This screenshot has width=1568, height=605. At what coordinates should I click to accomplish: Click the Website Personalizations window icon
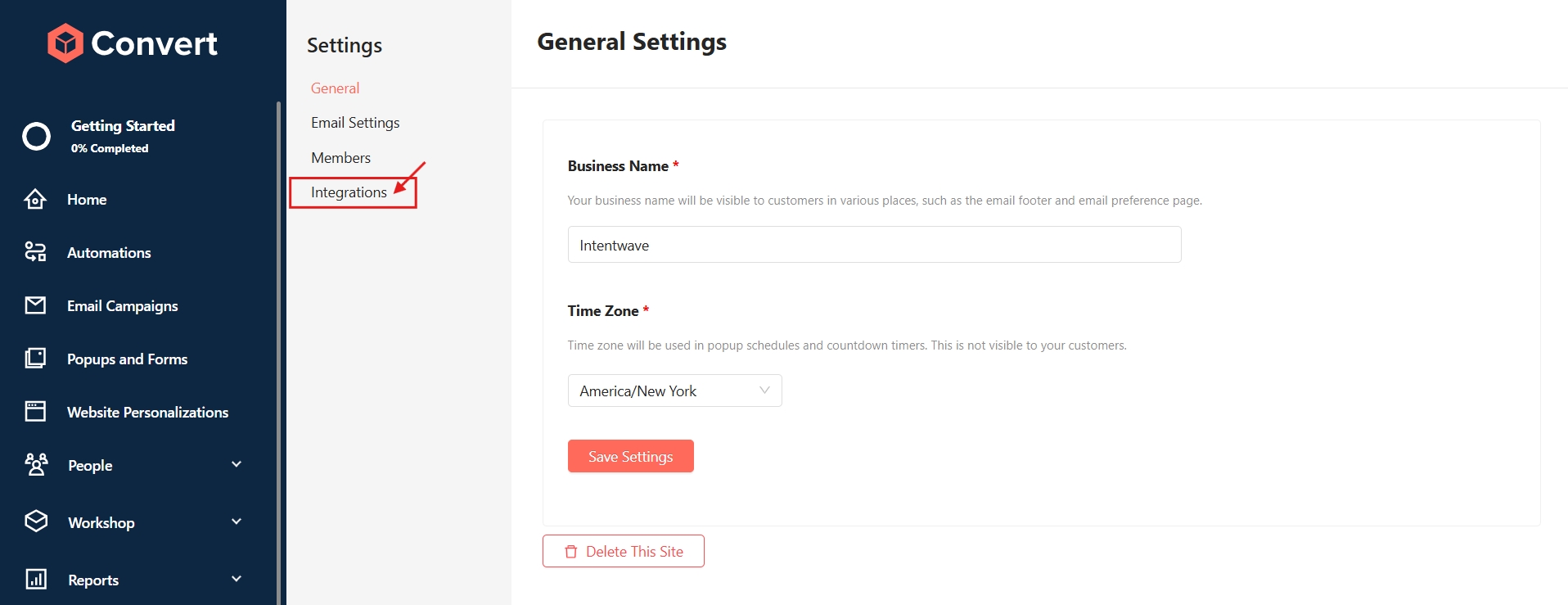35,412
